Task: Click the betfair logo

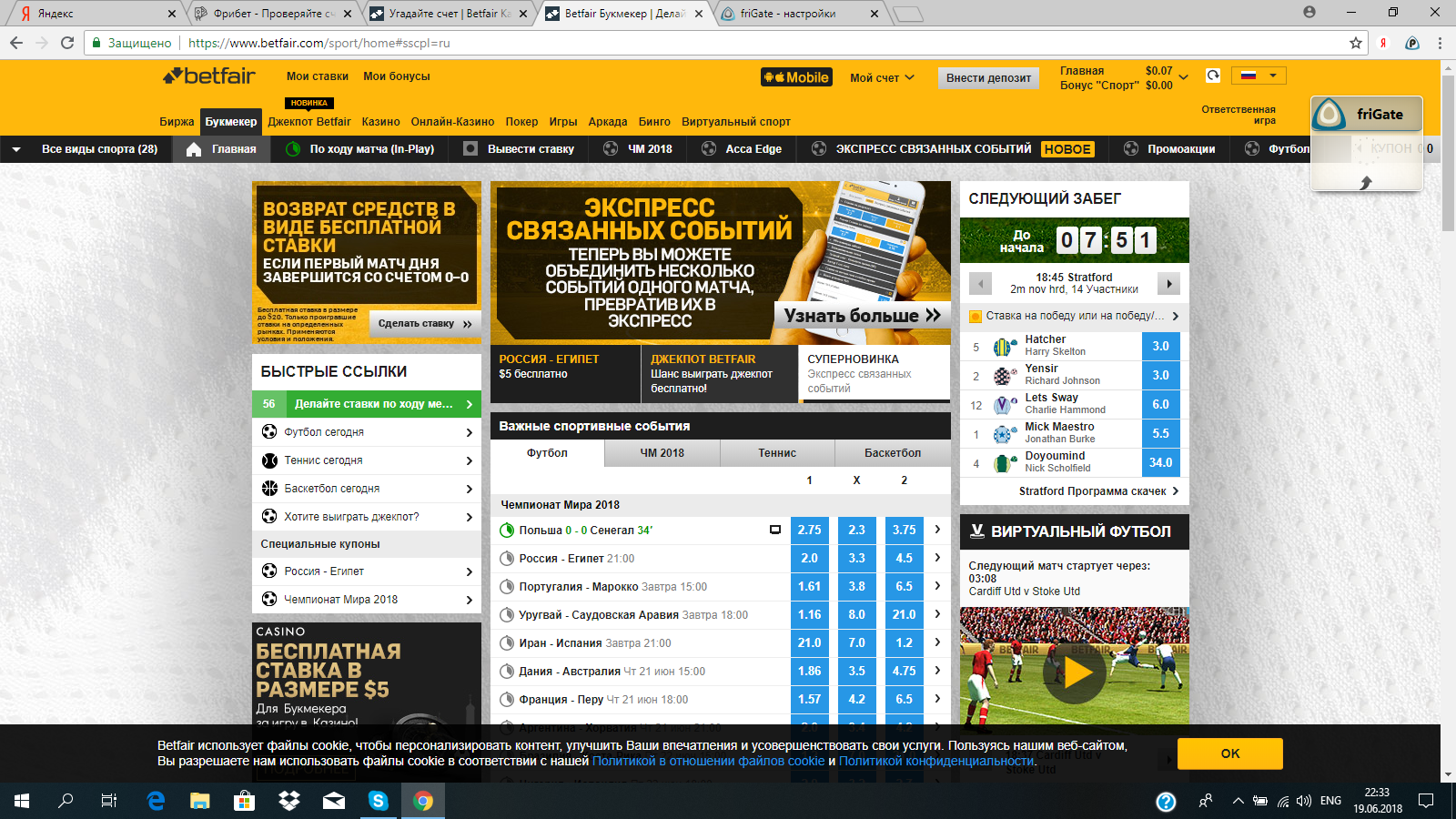Action: coord(209,76)
